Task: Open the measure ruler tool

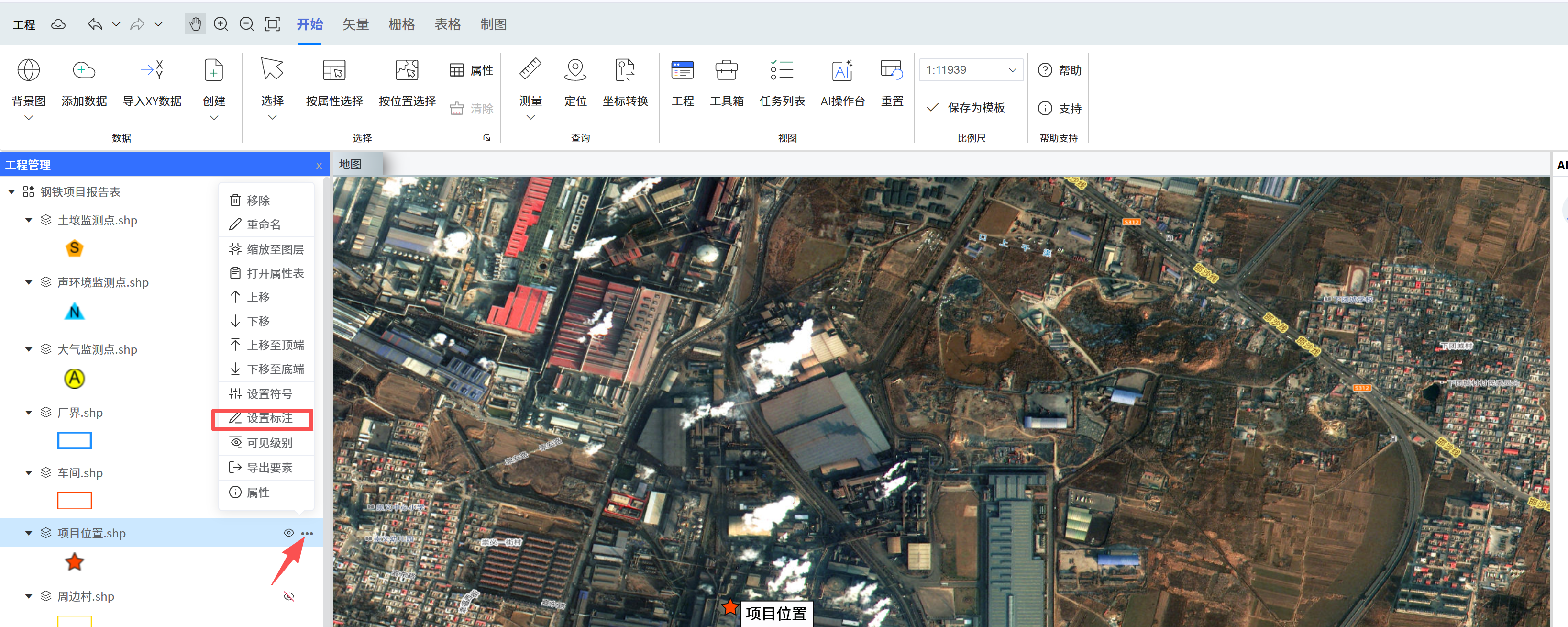Action: coord(530,69)
